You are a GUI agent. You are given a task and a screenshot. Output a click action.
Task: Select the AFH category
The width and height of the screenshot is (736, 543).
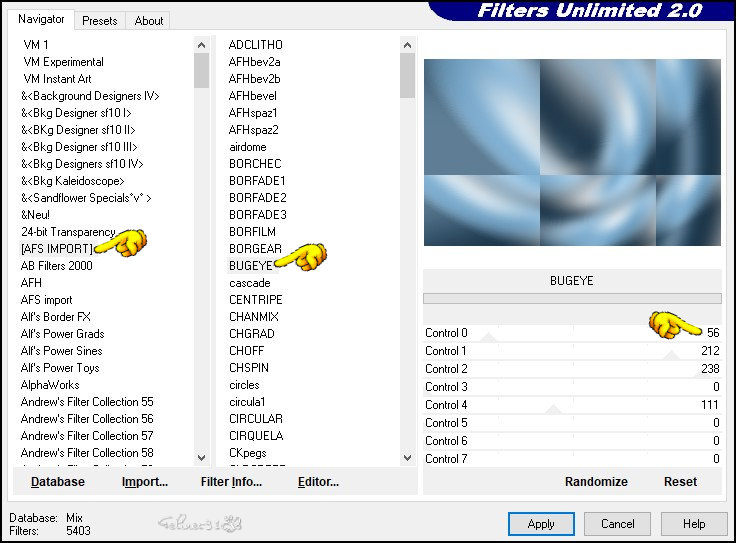[31, 283]
